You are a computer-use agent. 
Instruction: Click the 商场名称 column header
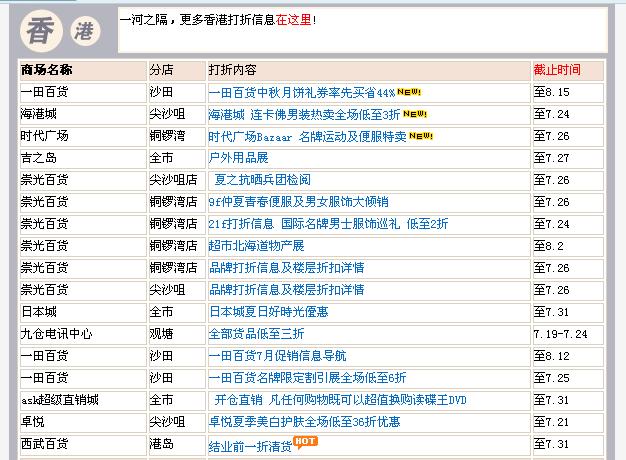tap(83, 70)
